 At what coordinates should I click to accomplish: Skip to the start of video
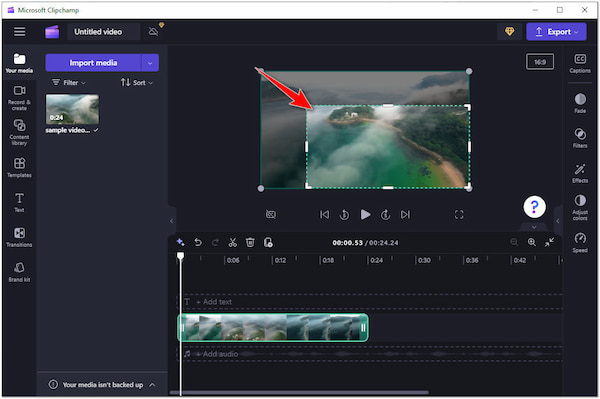[x=324, y=215]
